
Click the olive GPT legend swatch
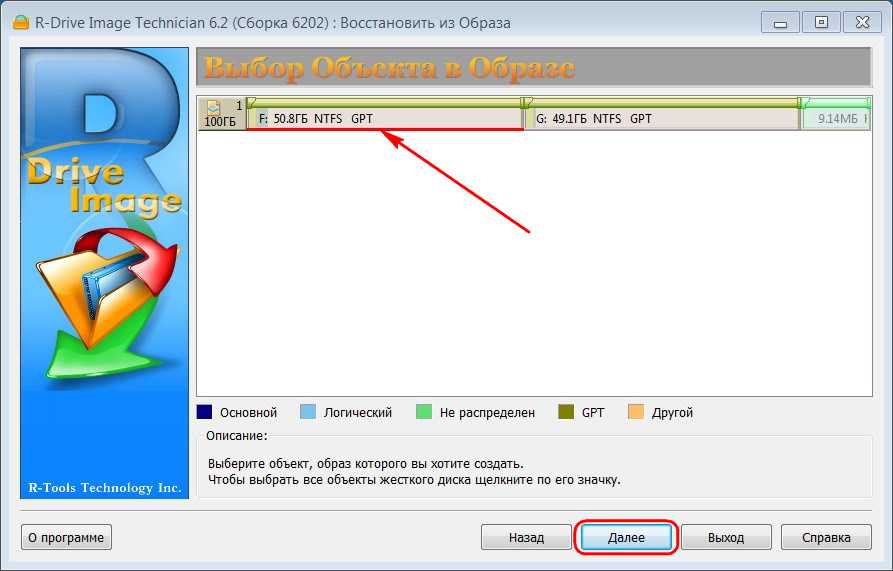[x=566, y=412]
